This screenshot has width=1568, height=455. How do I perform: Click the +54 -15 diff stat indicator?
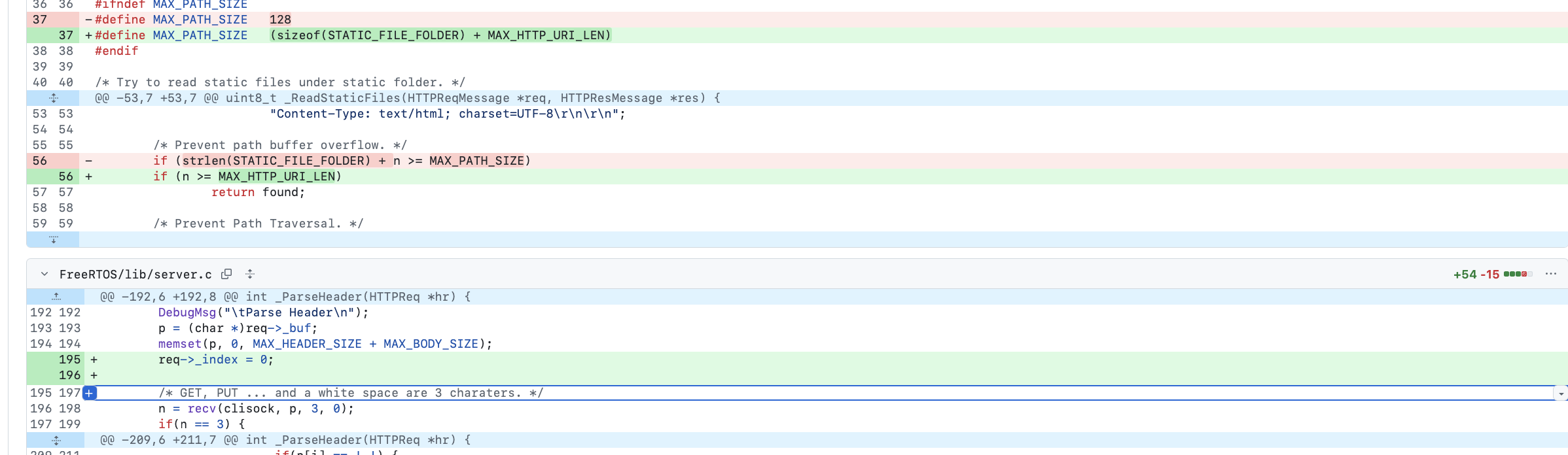coord(1476,275)
